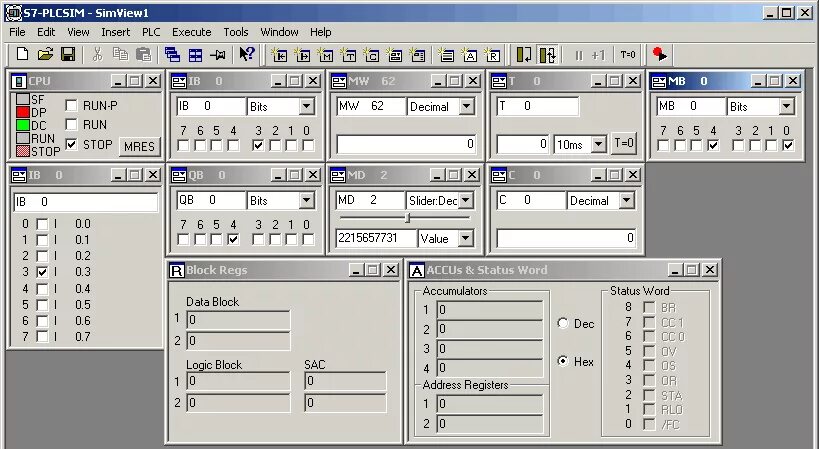The width and height of the screenshot is (819, 449).
Task: Insert a Generic variable view
Action: [394, 55]
